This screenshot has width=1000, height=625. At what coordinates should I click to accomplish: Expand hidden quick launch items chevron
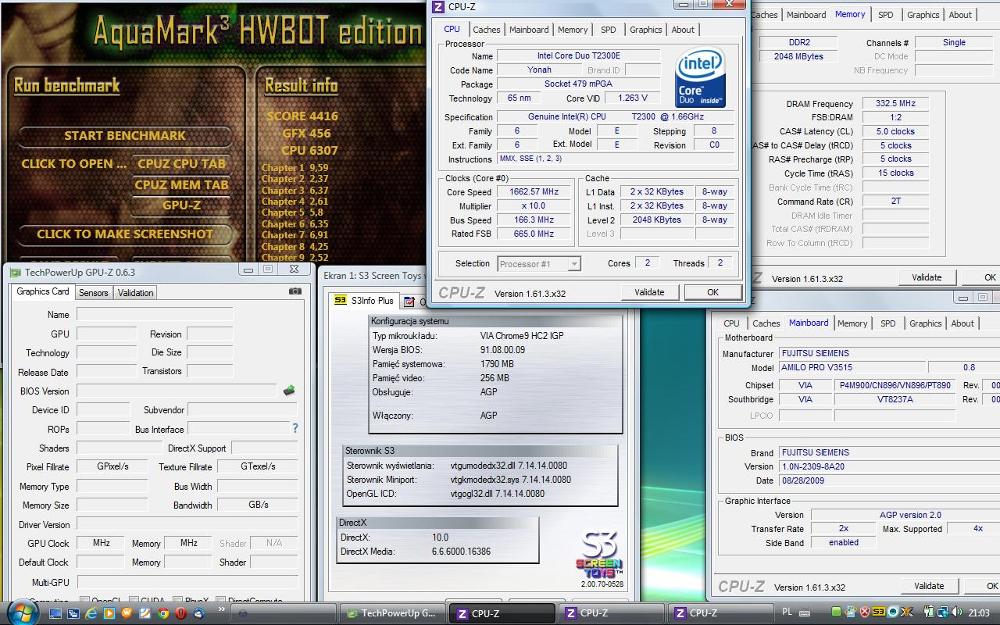tap(221, 609)
